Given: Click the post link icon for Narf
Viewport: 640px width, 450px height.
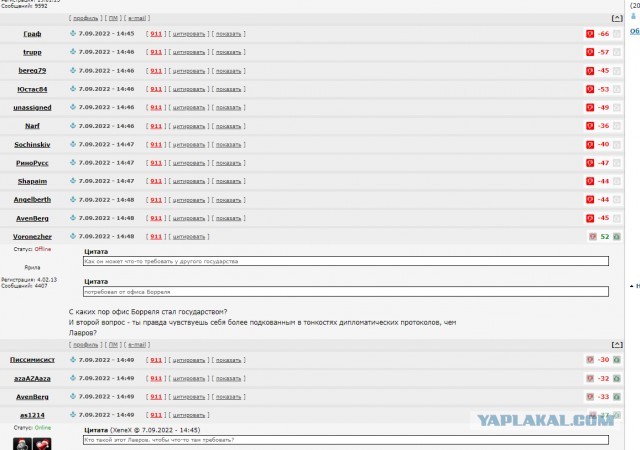Looking at the screenshot, I should coord(73,126).
